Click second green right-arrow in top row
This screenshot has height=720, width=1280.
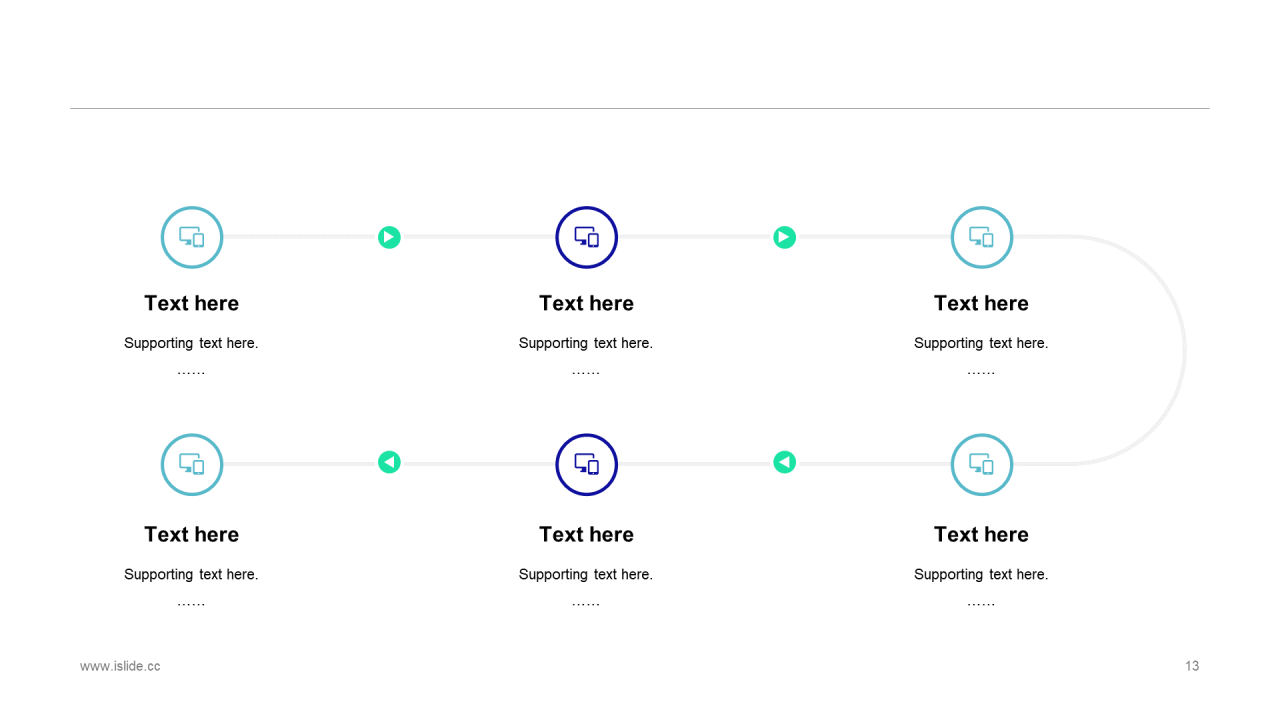tap(784, 237)
